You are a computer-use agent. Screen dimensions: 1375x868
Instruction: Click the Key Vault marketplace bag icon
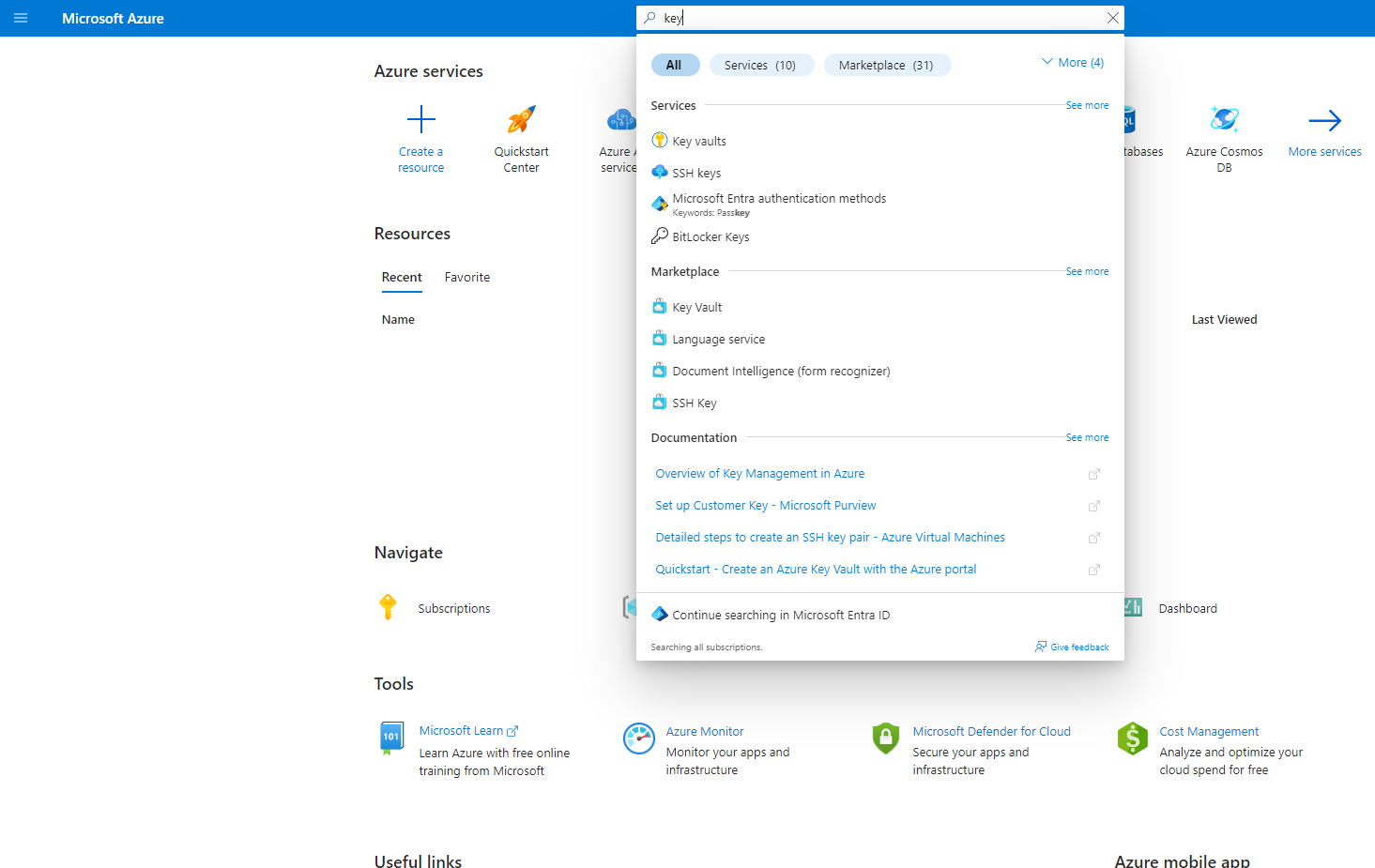click(660, 307)
